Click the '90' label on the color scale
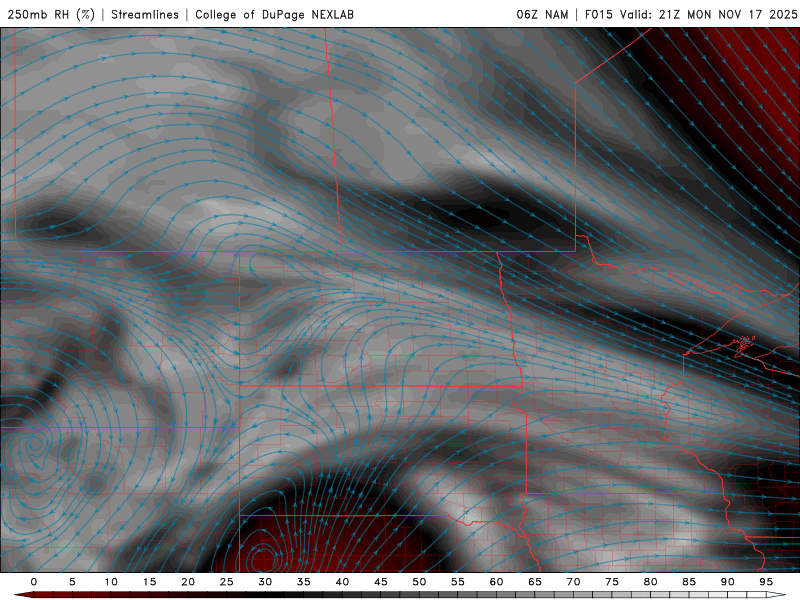Image resolution: width=800 pixels, height=600 pixels. [728, 582]
